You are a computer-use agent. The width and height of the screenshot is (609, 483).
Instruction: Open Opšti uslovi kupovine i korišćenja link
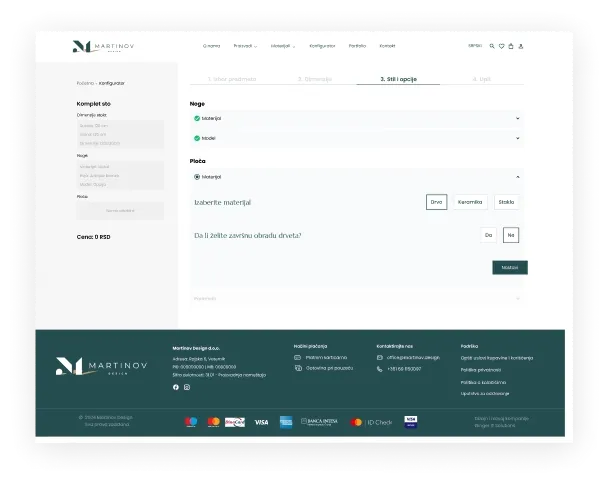coord(497,358)
